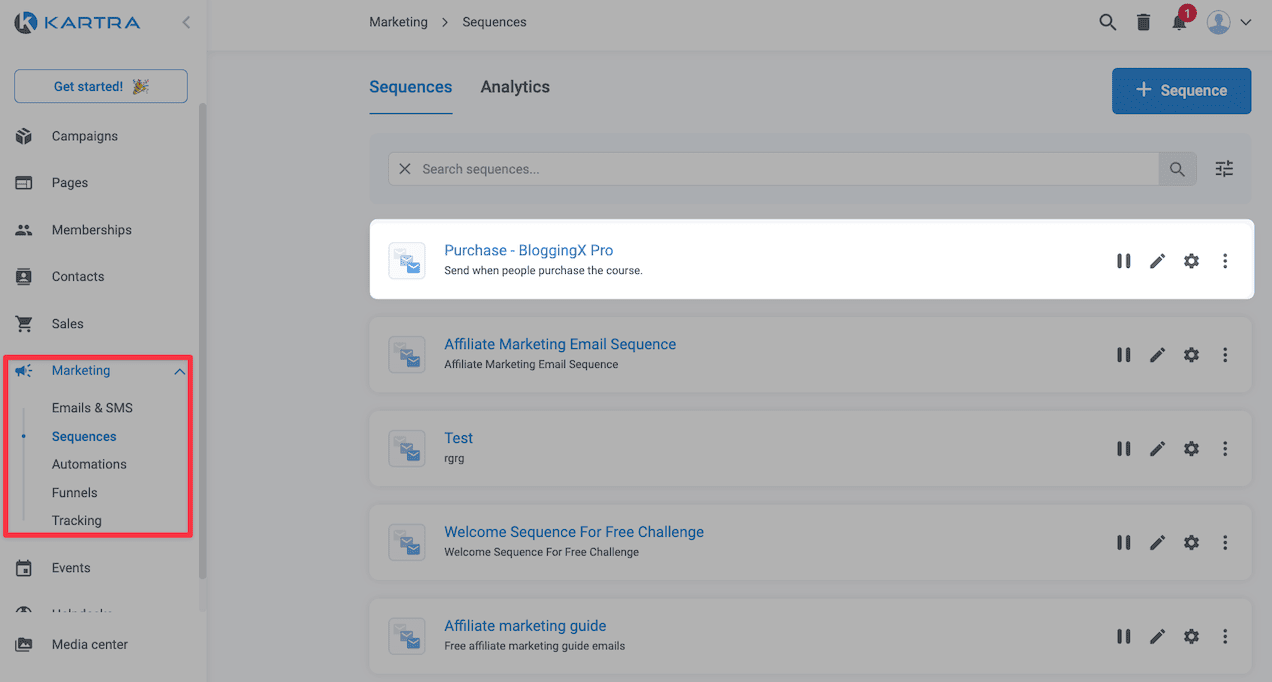Open Memberships in the sidebar
Screen dimensions: 1272x682
tap(92, 230)
